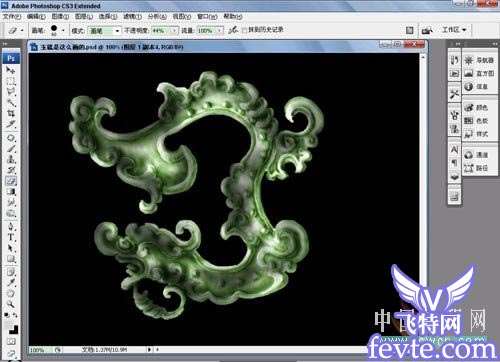Toggle Quick Mask mode button
The height and width of the screenshot is (362, 500).
(11, 342)
